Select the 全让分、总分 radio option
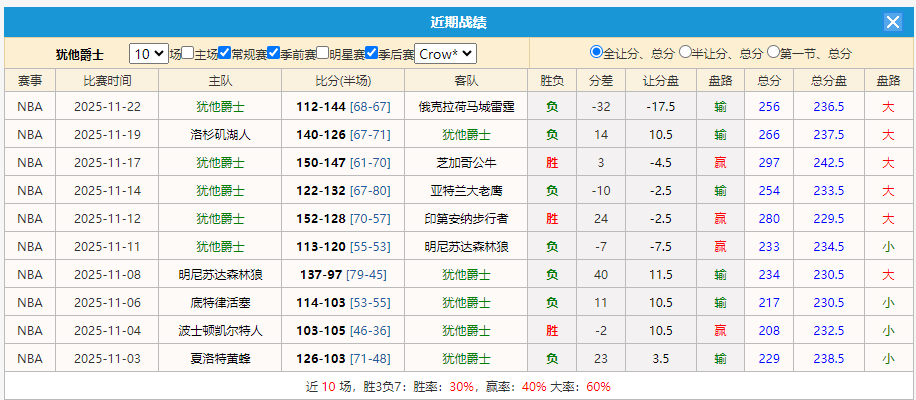916x400 pixels. click(597, 52)
